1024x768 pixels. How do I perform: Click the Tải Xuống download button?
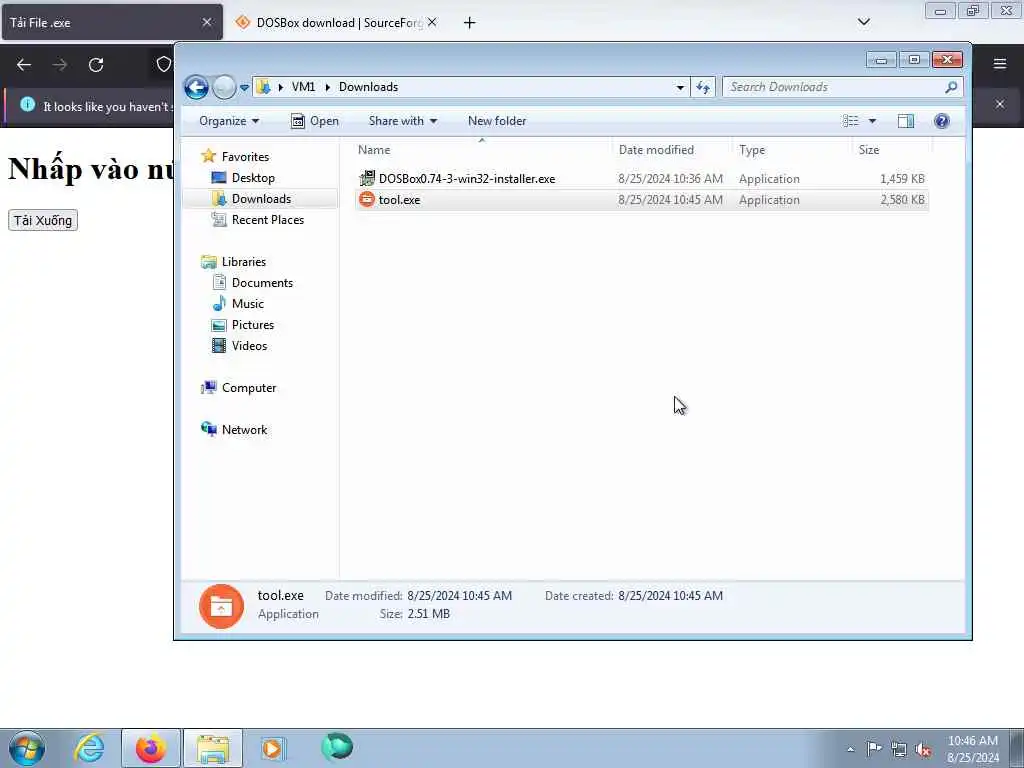(x=43, y=220)
